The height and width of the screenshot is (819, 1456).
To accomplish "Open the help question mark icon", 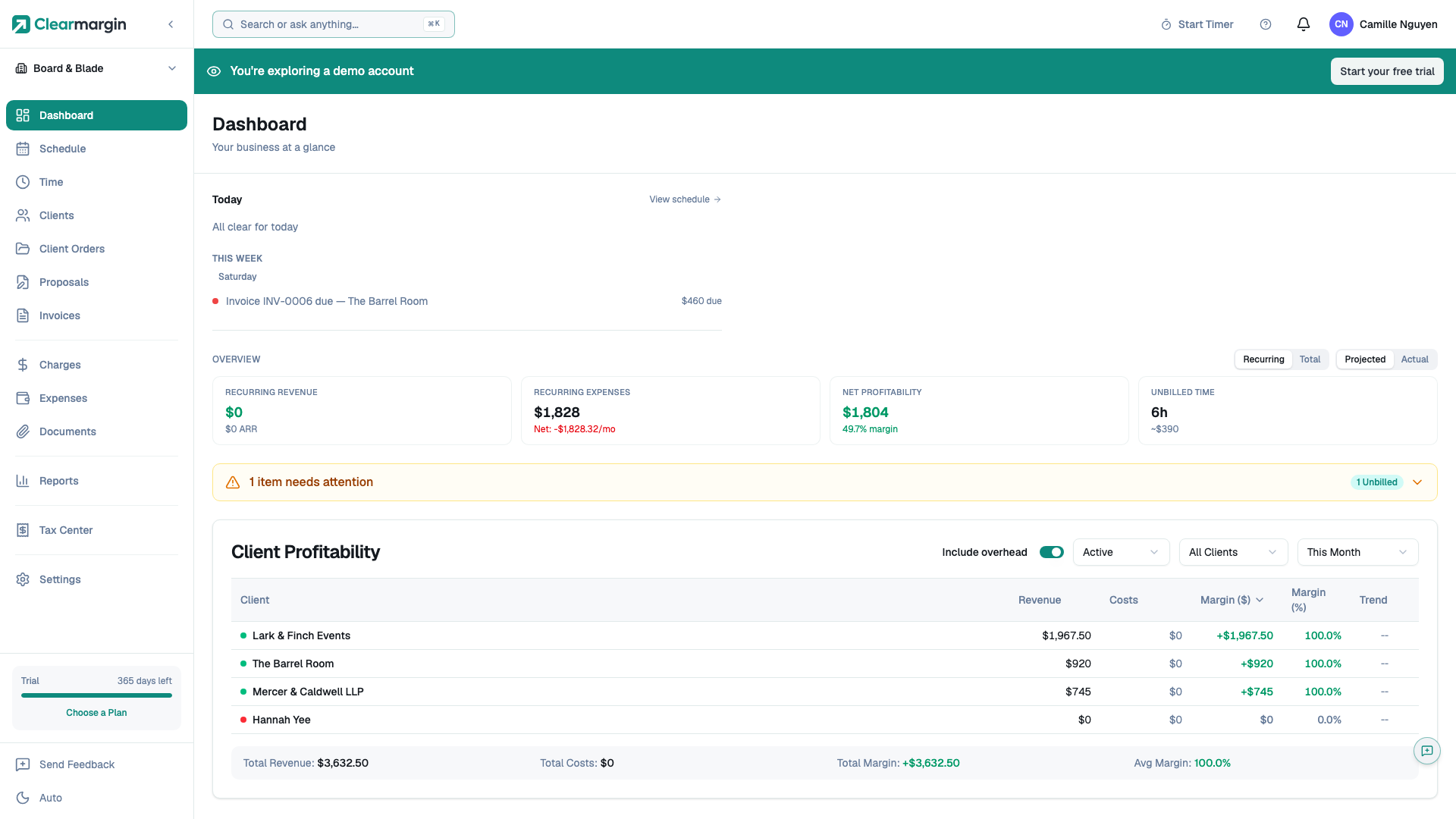I will (1265, 24).
